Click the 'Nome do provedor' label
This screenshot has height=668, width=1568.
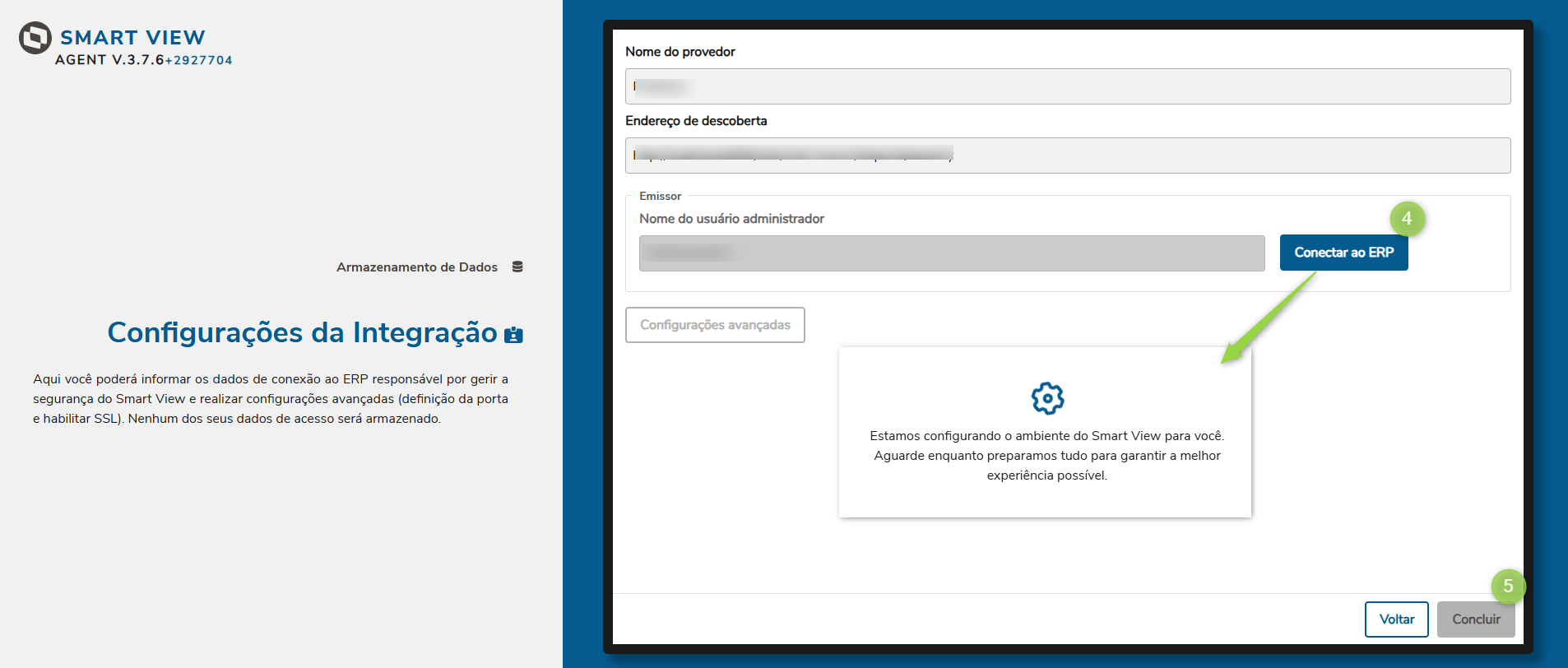tap(680, 52)
